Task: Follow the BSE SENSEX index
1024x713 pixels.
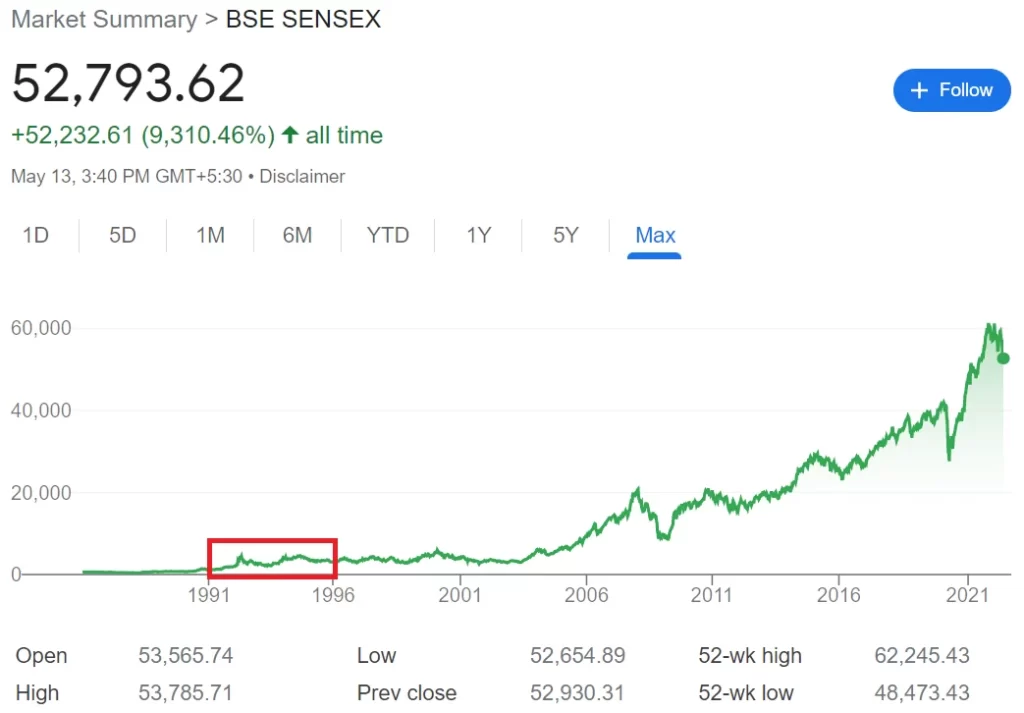Action: point(952,90)
